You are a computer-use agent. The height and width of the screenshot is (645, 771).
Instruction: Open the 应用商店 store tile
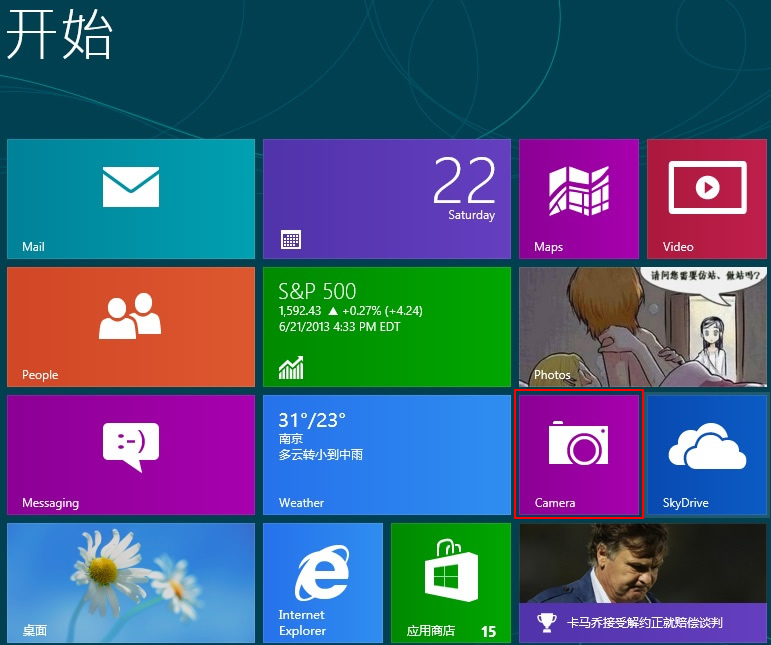point(451,583)
